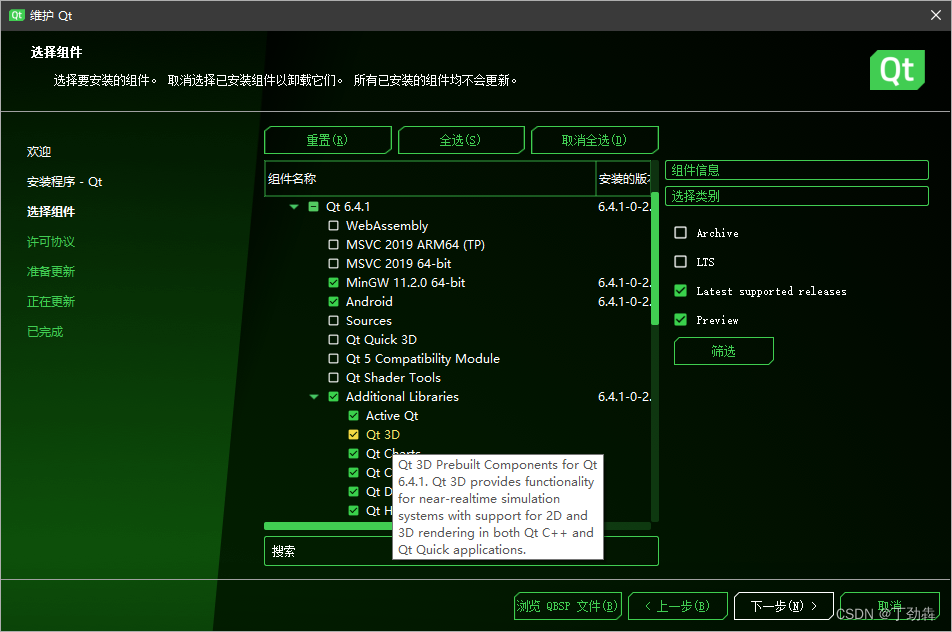Uncheck the Preview category filter
The width and height of the screenshot is (952, 632).
[681, 319]
